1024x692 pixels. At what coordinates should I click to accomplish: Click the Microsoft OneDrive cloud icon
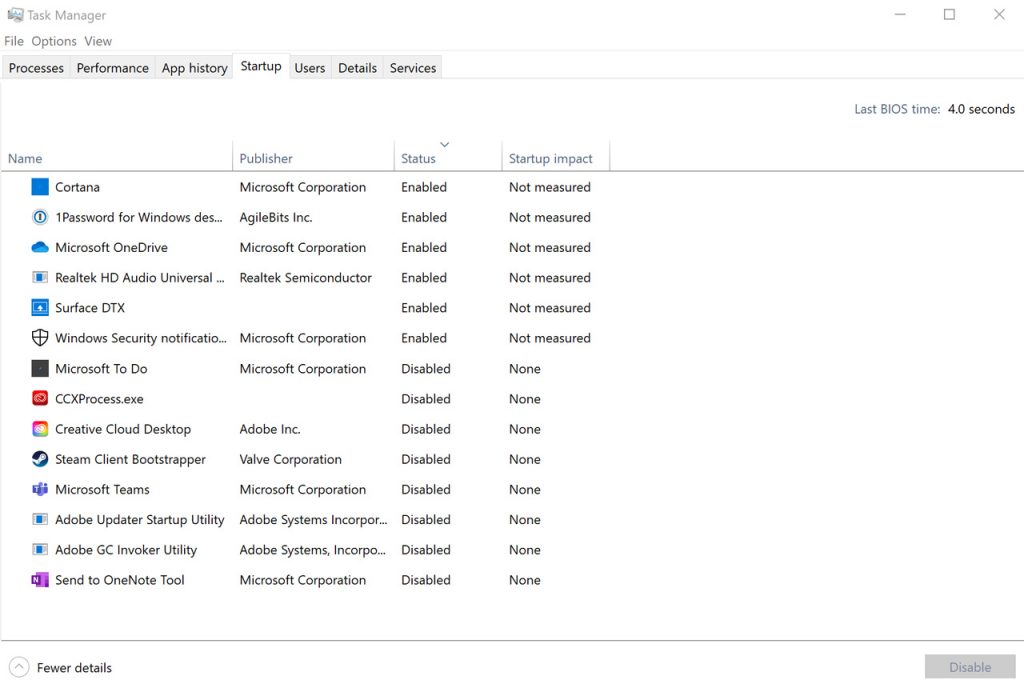point(40,247)
